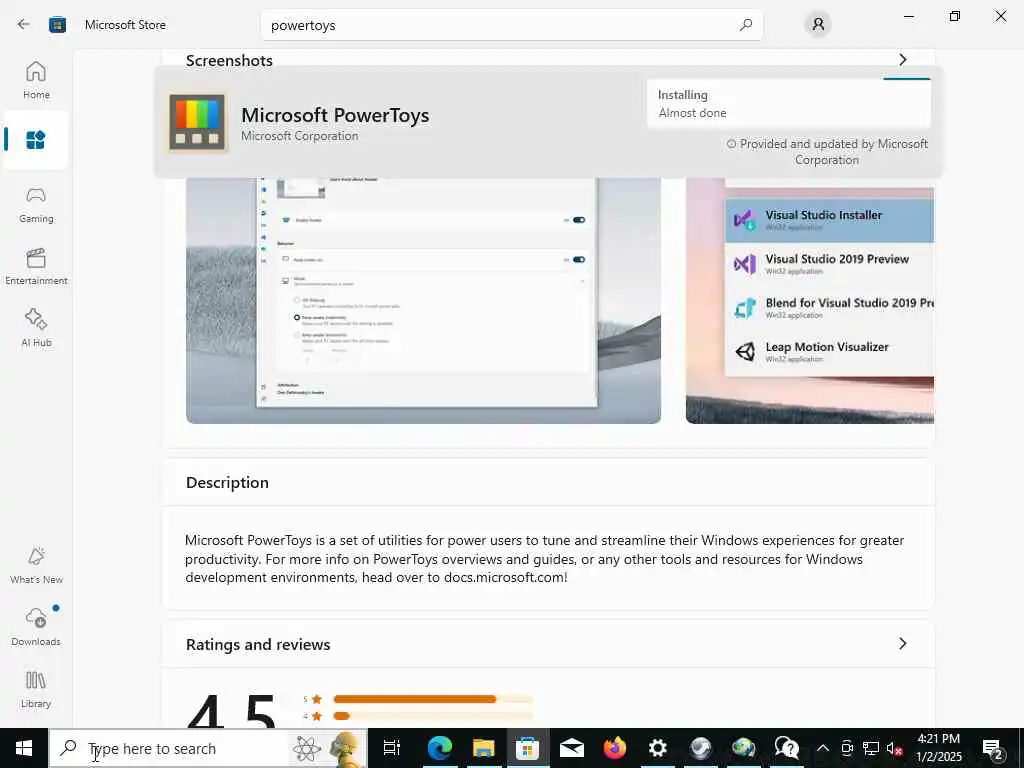The width and height of the screenshot is (1024, 768).
Task: Click the taskbar clock 4:21 PM
Action: coord(939,739)
